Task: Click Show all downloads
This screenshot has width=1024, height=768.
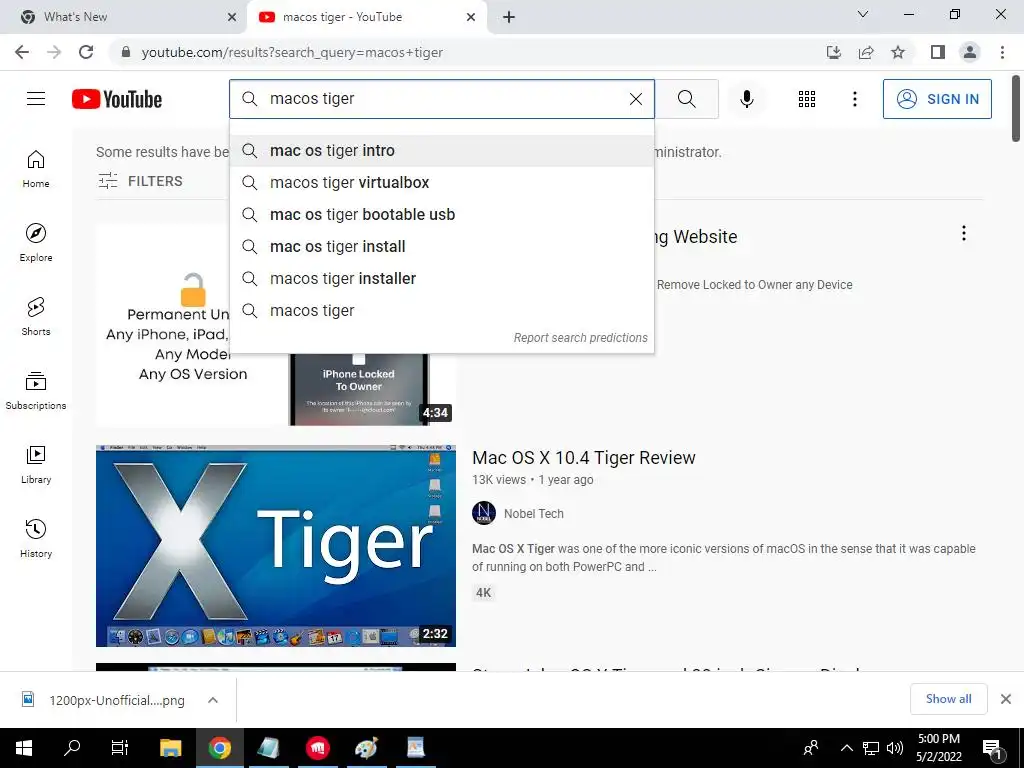Action: [948, 699]
